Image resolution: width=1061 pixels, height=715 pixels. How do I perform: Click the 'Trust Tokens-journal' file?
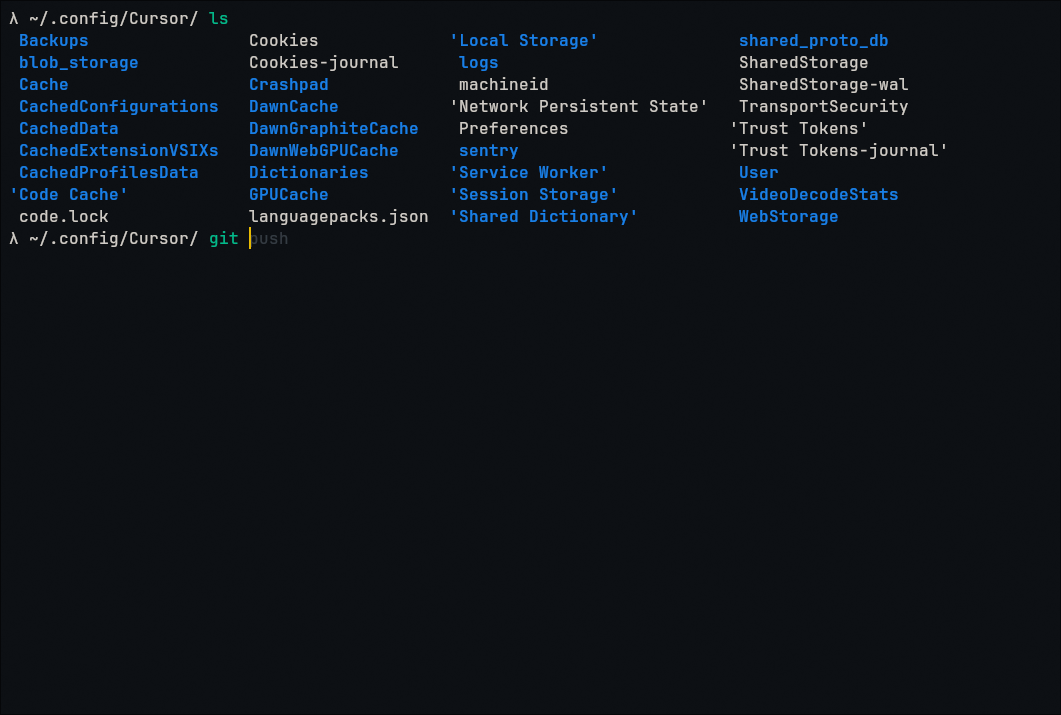tap(838, 151)
